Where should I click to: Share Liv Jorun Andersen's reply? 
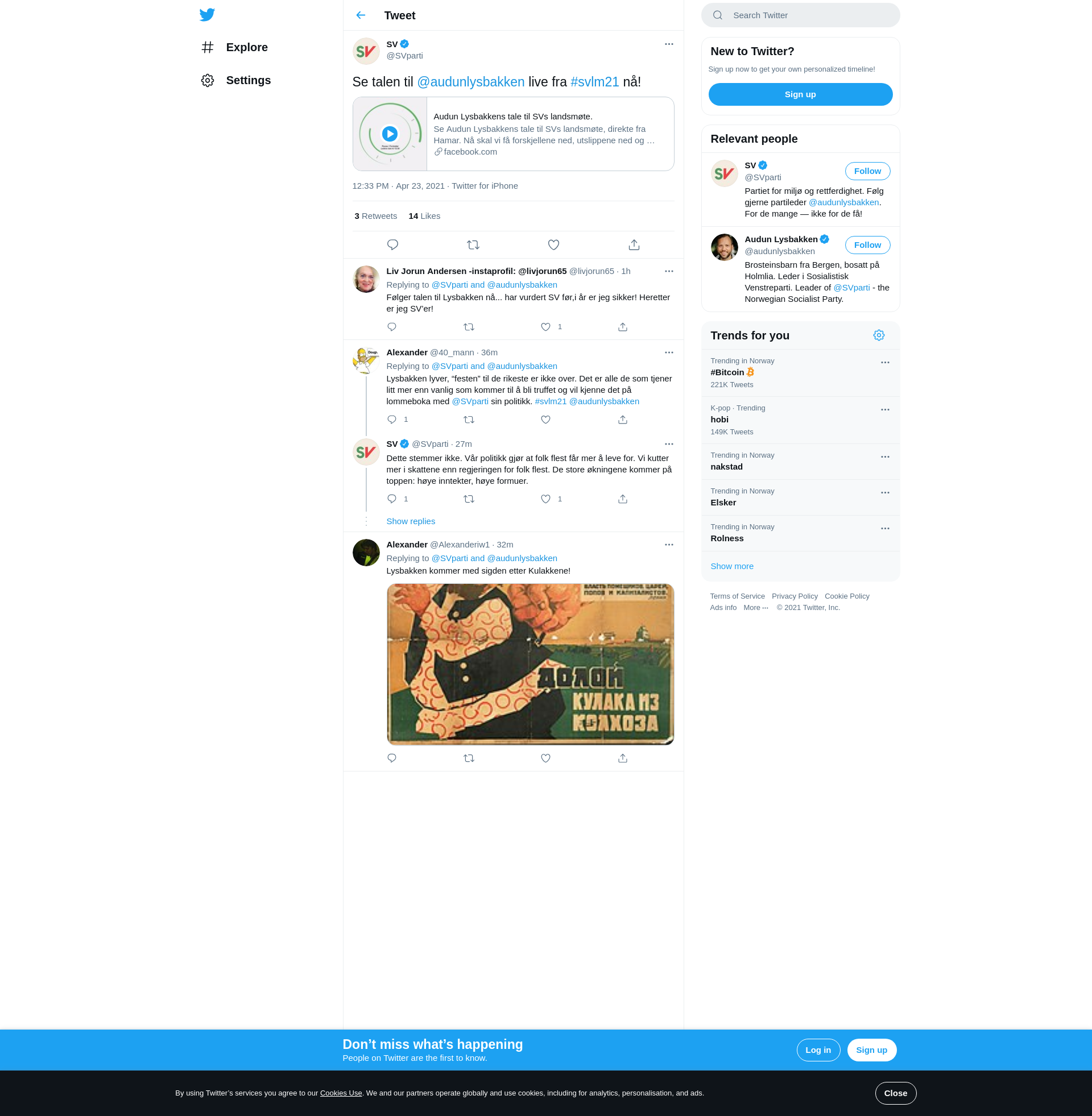623,327
